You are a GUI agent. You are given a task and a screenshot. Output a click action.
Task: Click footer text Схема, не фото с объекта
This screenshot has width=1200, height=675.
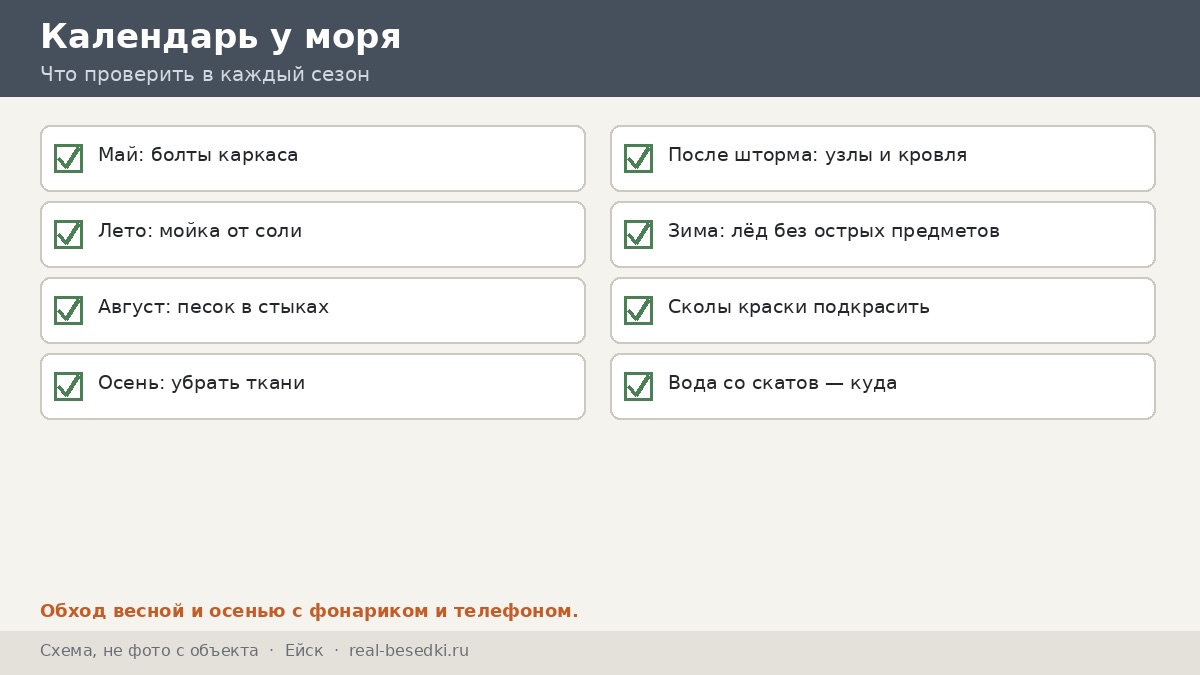(x=149, y=651)
